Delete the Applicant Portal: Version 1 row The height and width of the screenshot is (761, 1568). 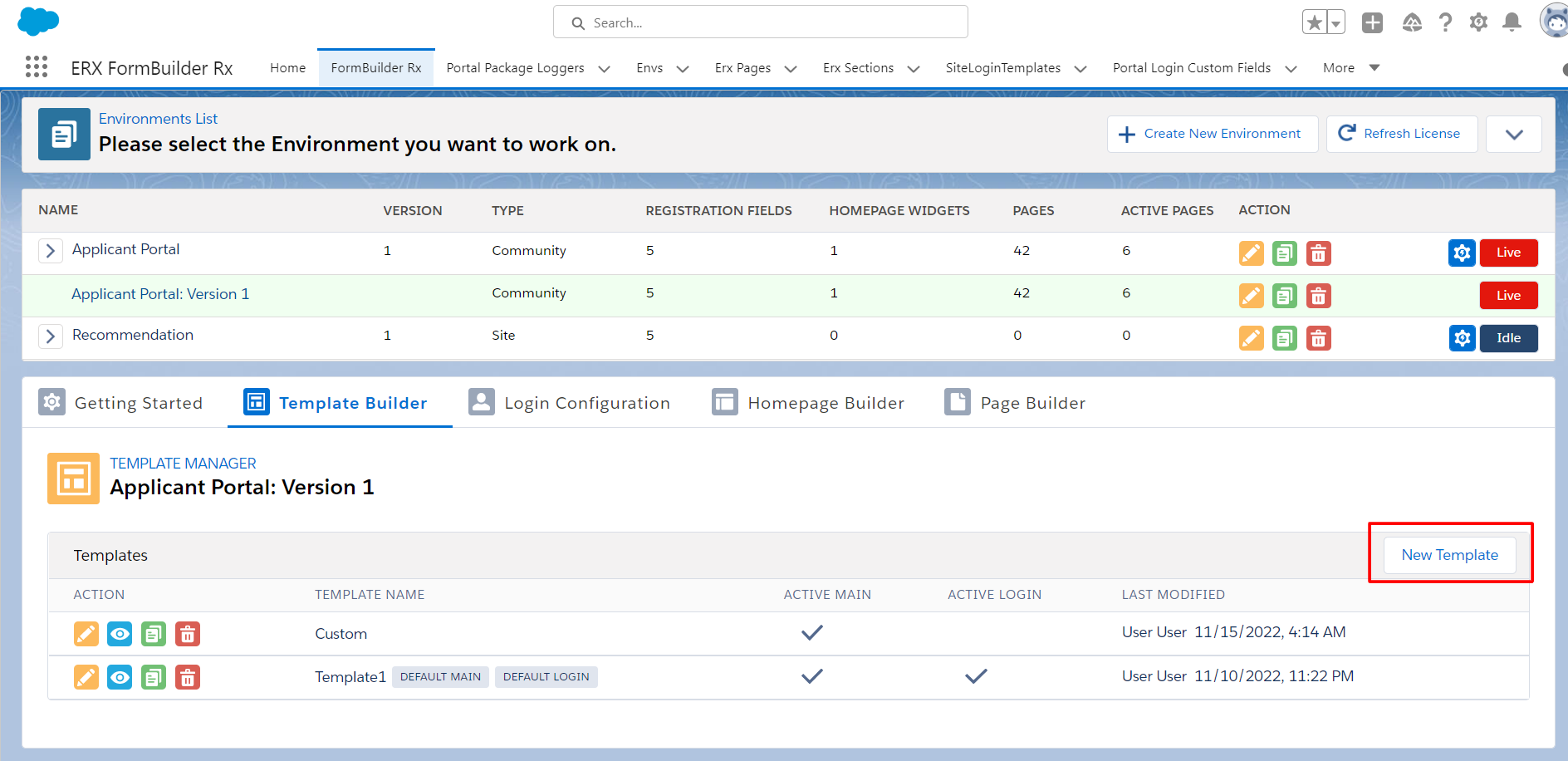1318,296
